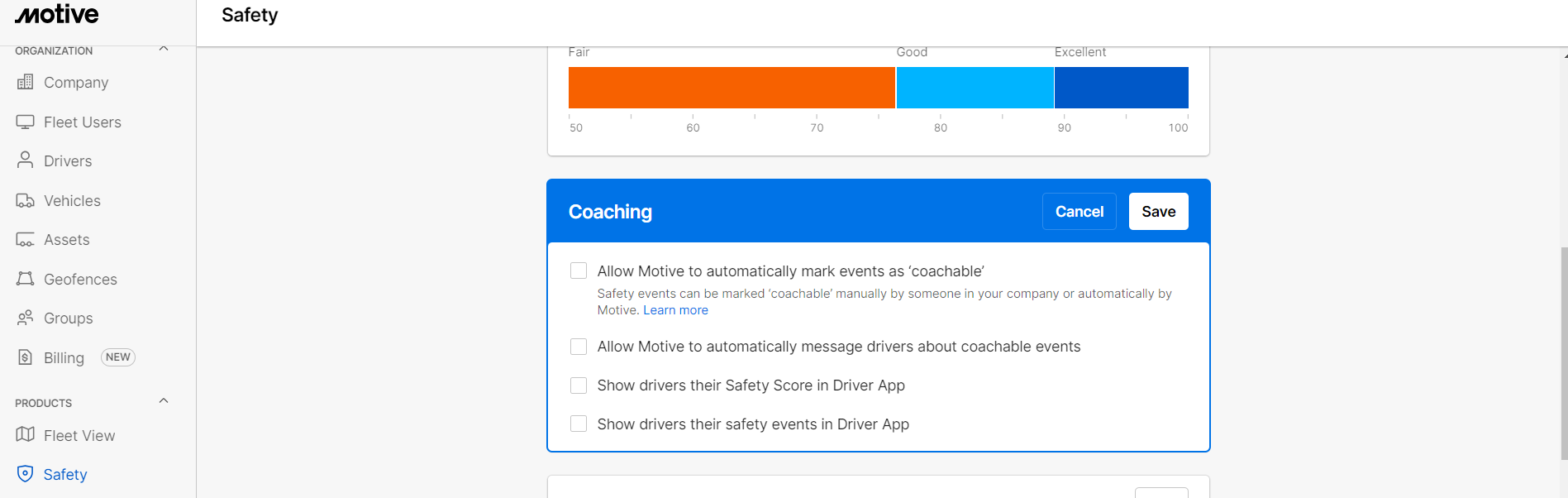Click the Vehicles truck icon
The width and height of the screenshot is (1568, 498).
26,200
